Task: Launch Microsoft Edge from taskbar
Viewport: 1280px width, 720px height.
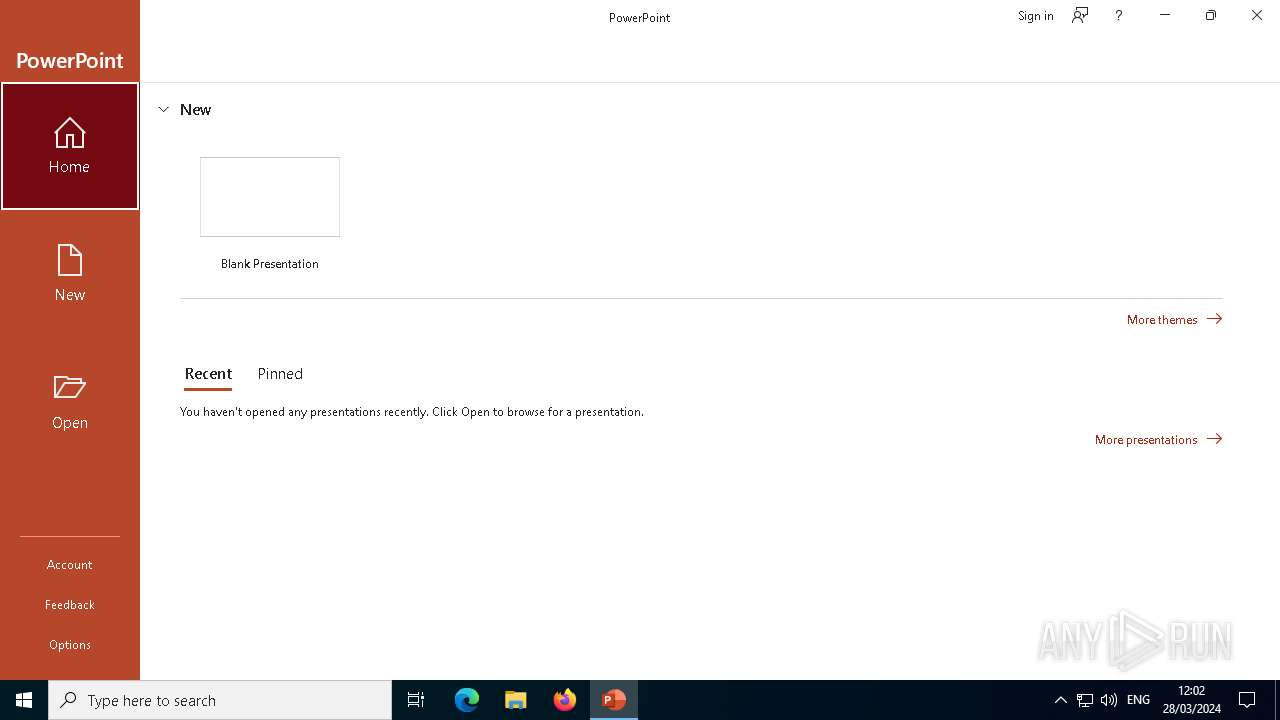Action: point(467,700)
